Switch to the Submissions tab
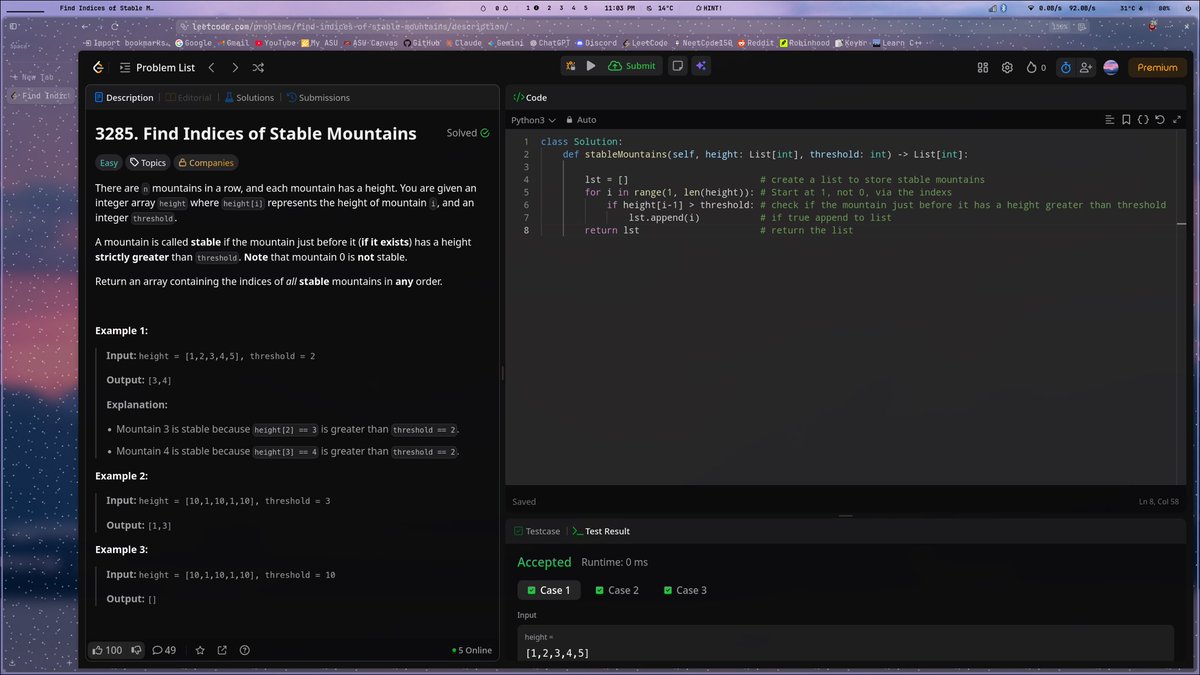The width and height of the screenshot is (1200, 675). point(318,97)
